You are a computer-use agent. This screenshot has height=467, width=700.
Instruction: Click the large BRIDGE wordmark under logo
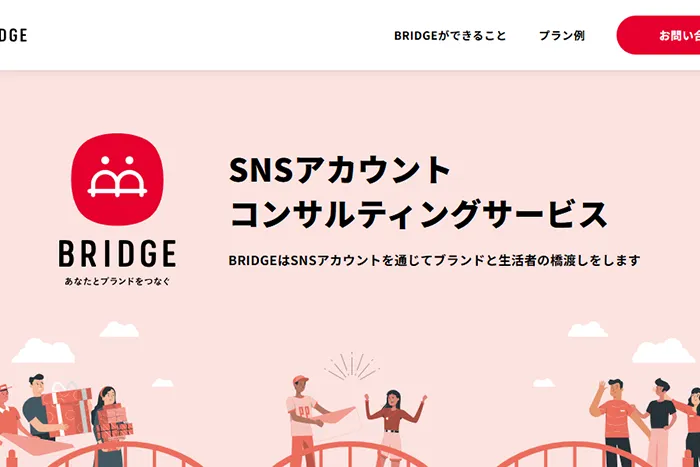117,254
